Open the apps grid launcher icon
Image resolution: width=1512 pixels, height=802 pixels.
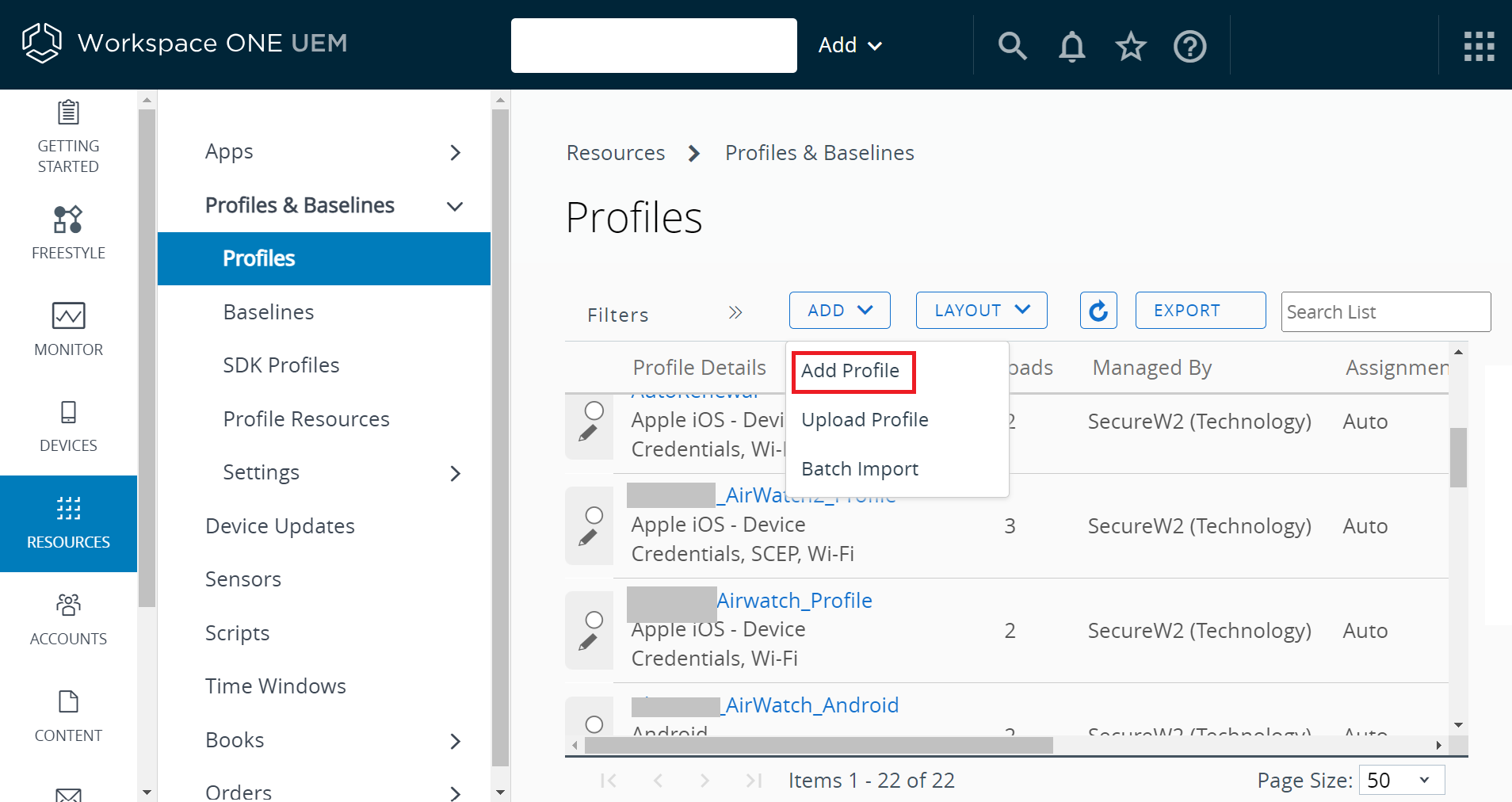pos(1479,46)
